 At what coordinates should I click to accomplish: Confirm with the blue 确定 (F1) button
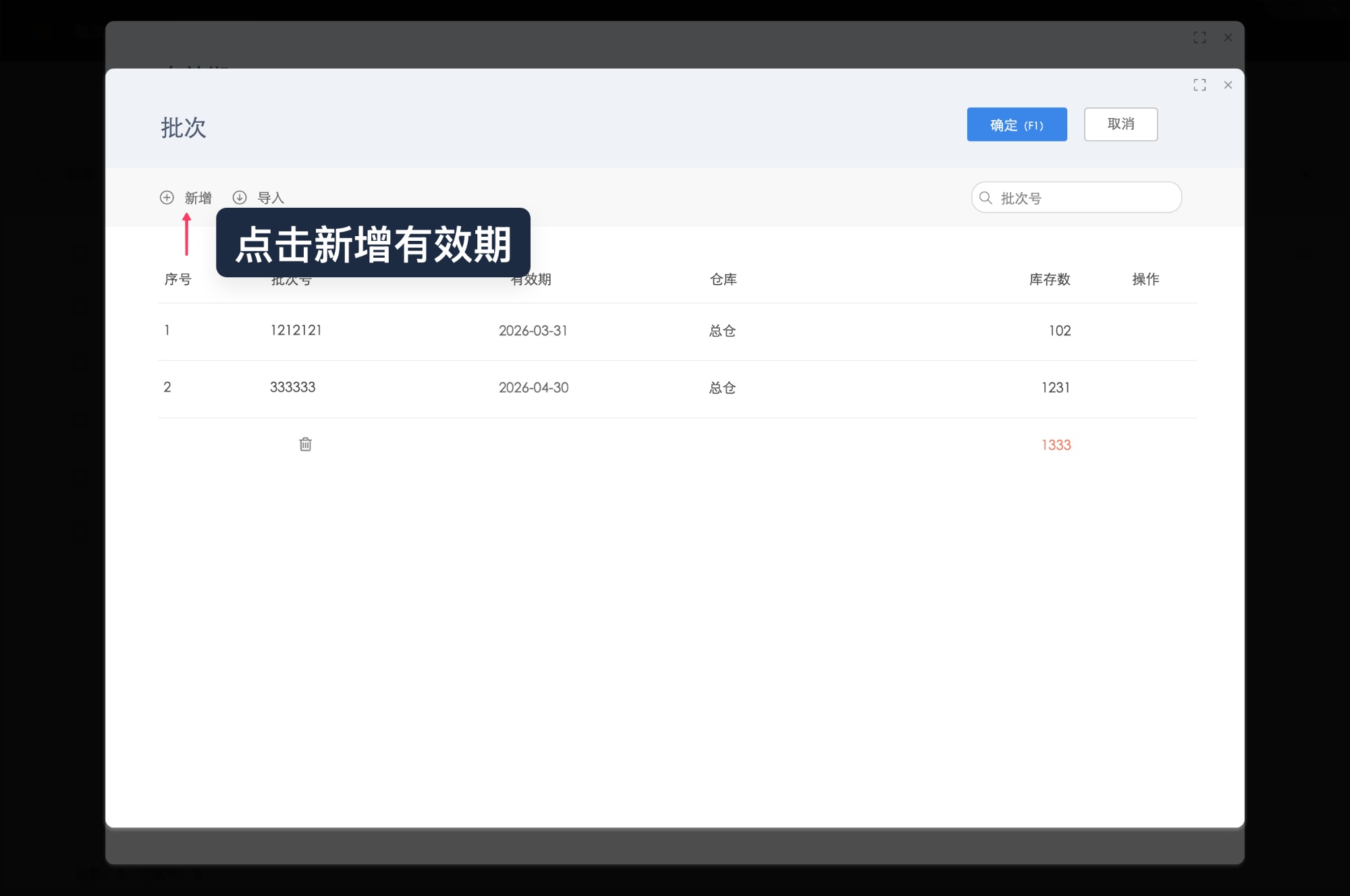(x=1017, y=124)
